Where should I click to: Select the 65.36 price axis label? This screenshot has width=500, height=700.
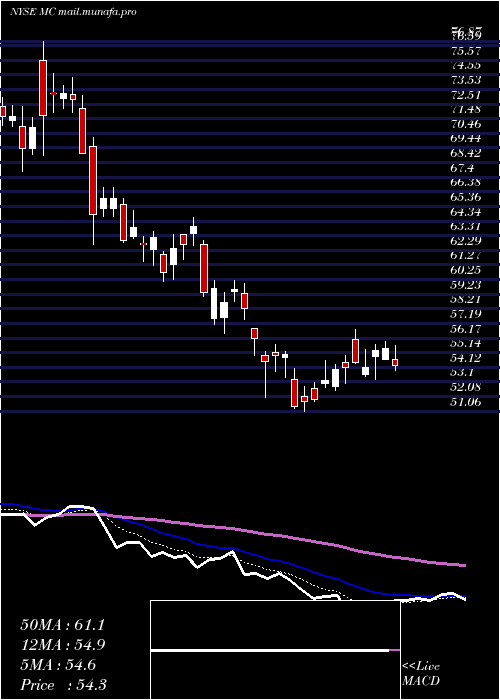[x=466, y=197]
